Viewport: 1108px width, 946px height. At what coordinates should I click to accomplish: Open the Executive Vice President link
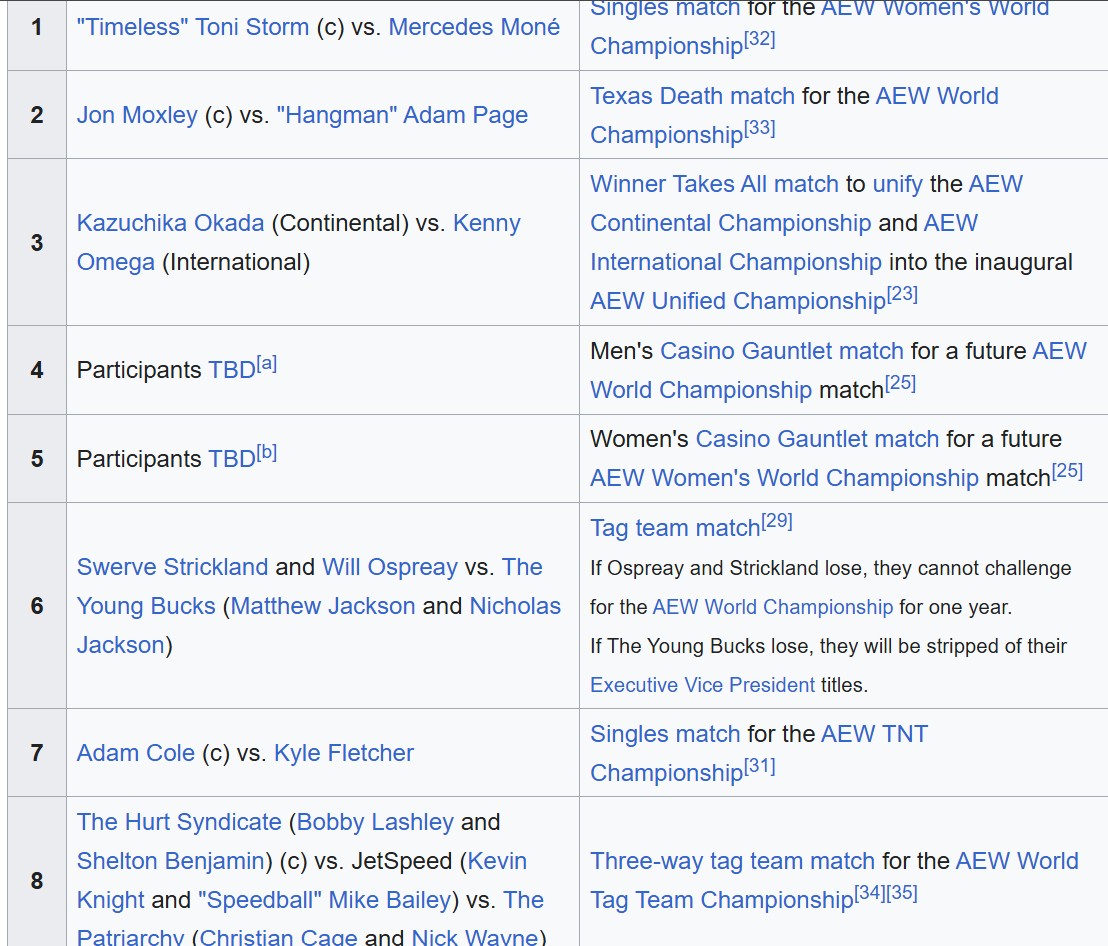tap(702, 685)
